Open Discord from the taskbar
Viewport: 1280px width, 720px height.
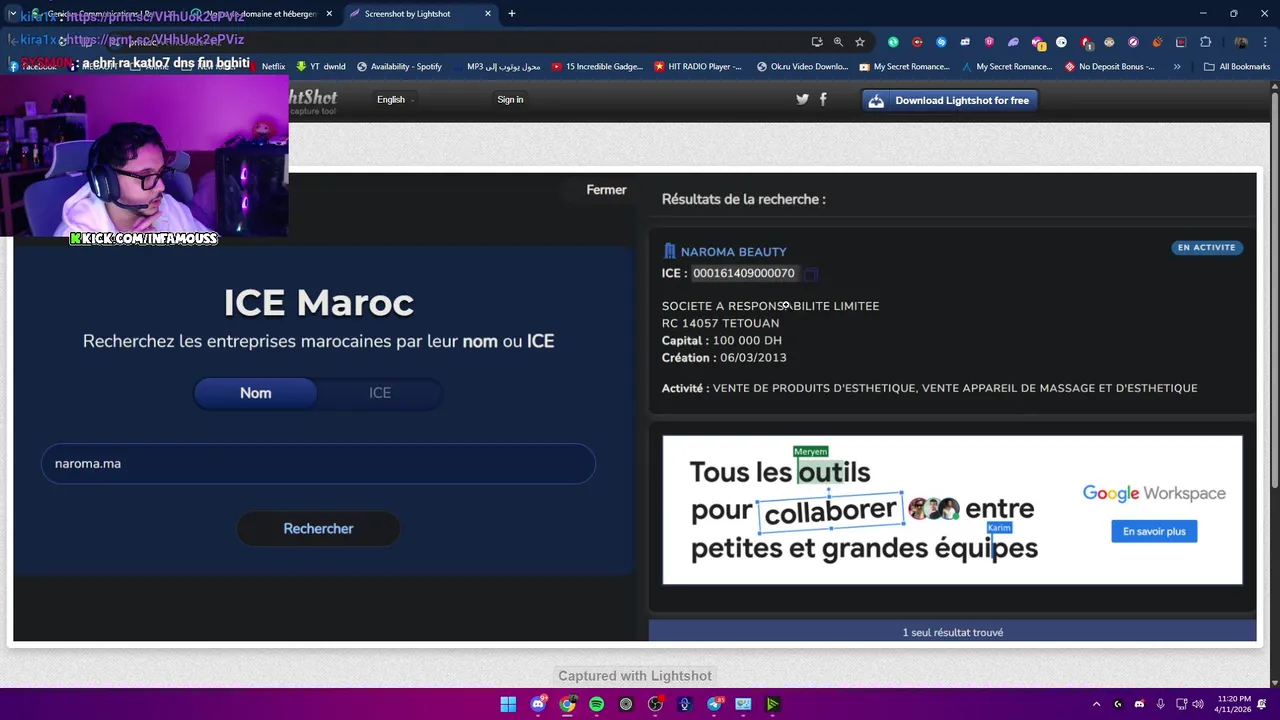(538, 705)
